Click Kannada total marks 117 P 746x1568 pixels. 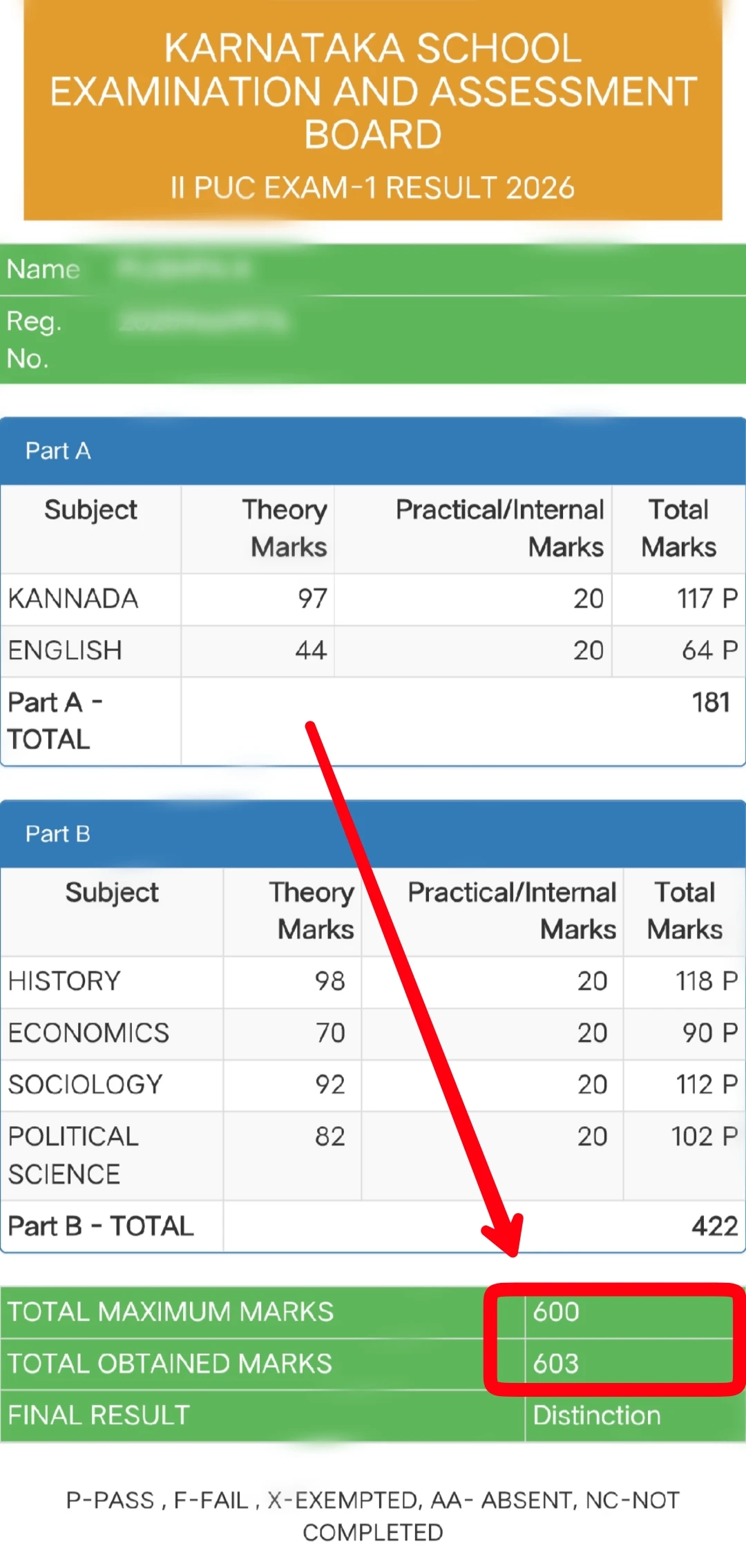(x=707, y=599)
